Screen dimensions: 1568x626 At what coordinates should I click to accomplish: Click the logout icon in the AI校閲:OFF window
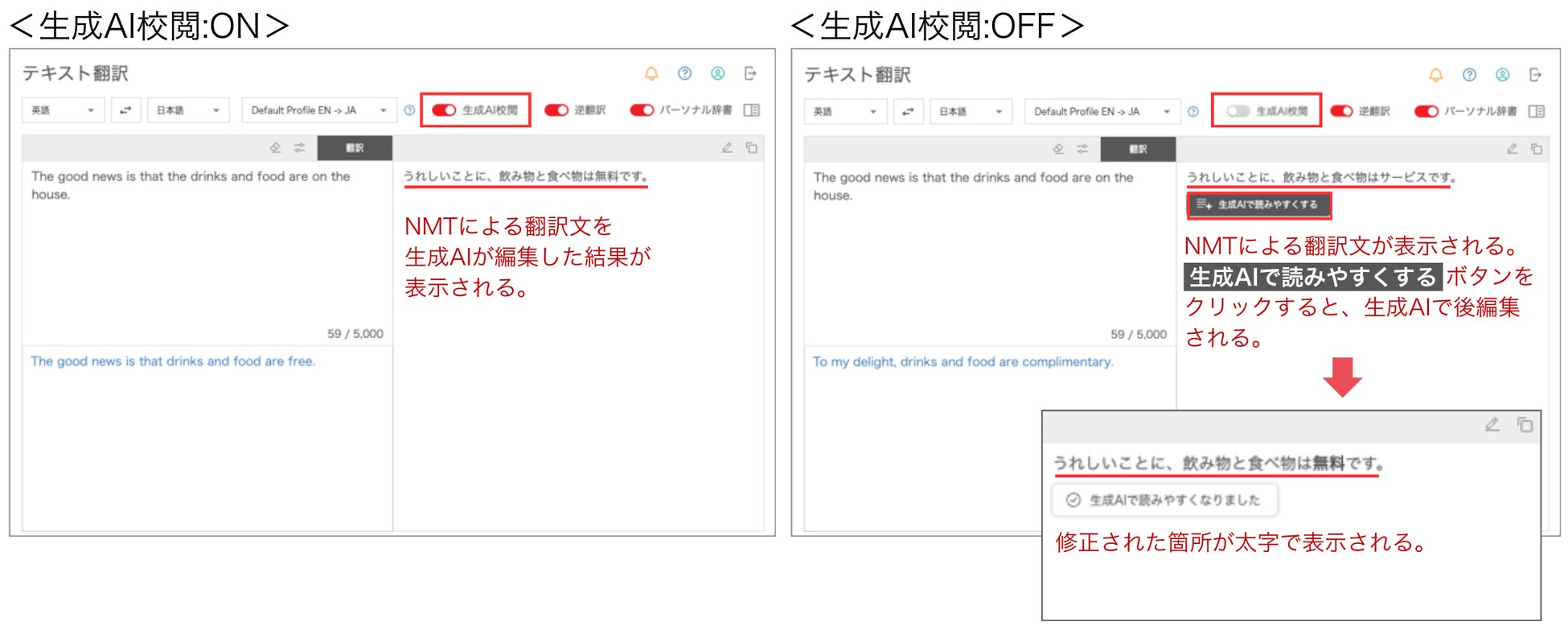coord(1535,75)
